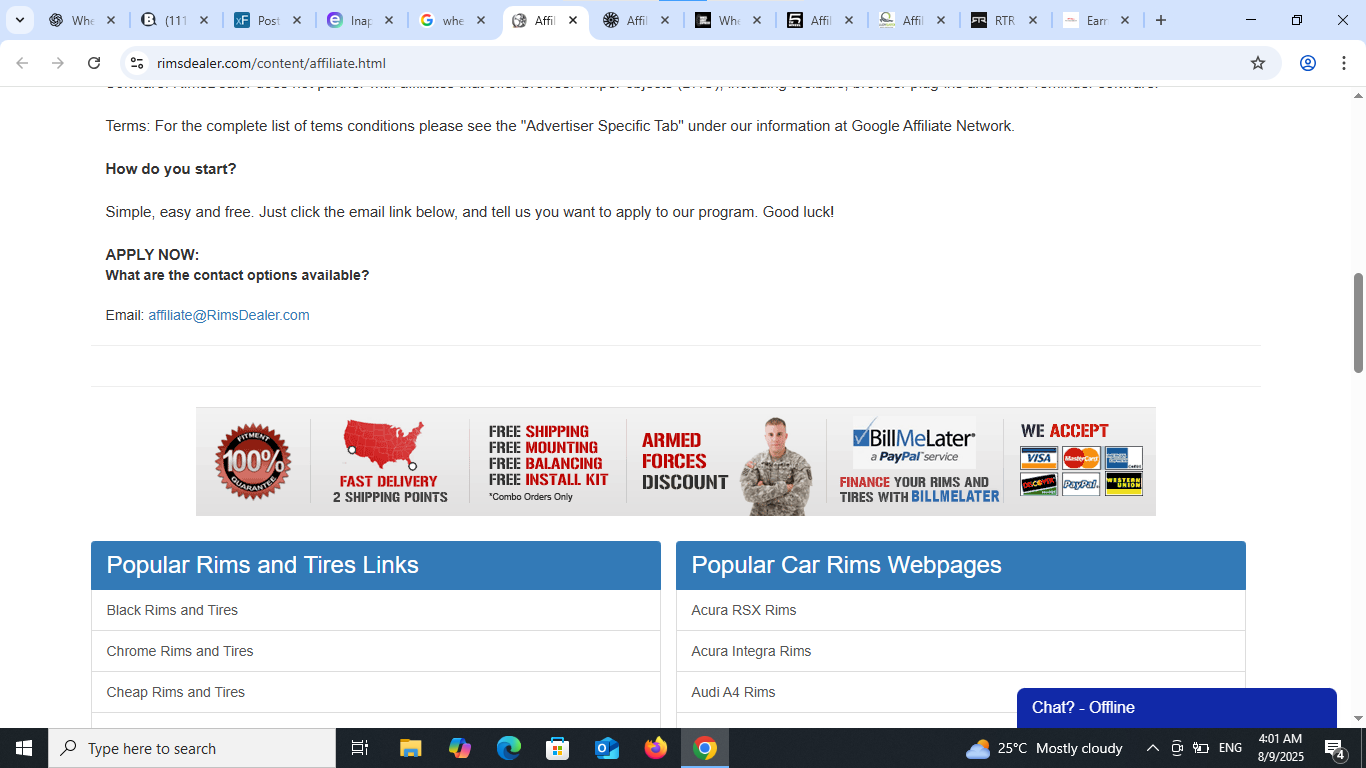This screenshot has width=1366, height=768.
Task: Click the American Express card icon
Action: [x=1123, y=458]
